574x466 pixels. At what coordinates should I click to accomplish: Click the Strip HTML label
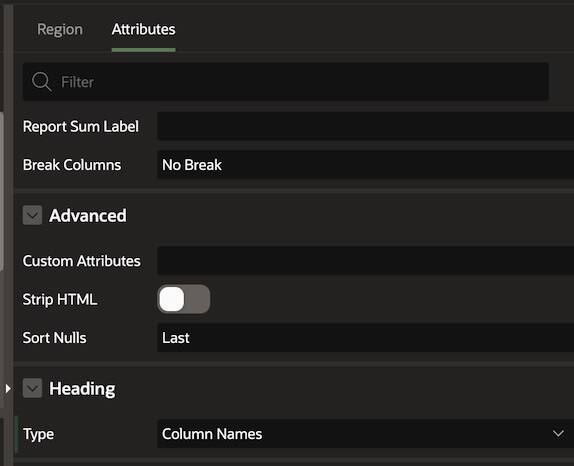click(x=60, y=299)
